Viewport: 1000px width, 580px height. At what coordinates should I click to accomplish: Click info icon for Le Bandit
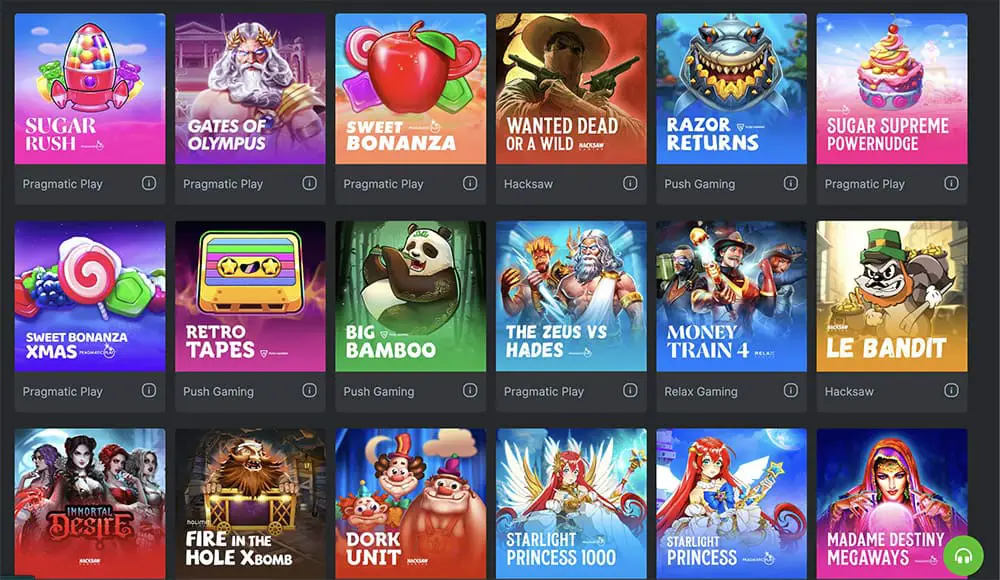tap(951, 390)
